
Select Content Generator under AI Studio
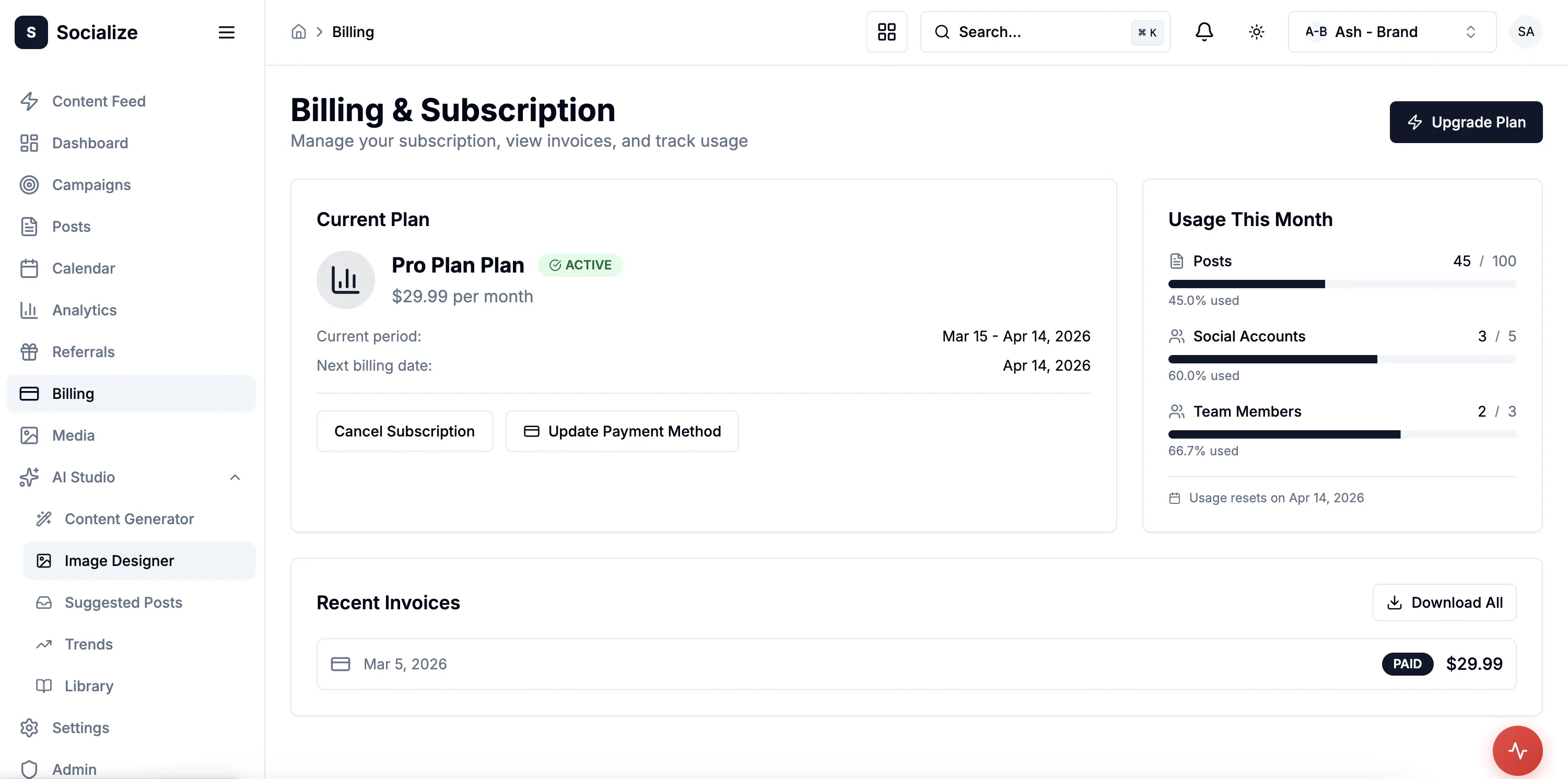(x=129, y=518)
